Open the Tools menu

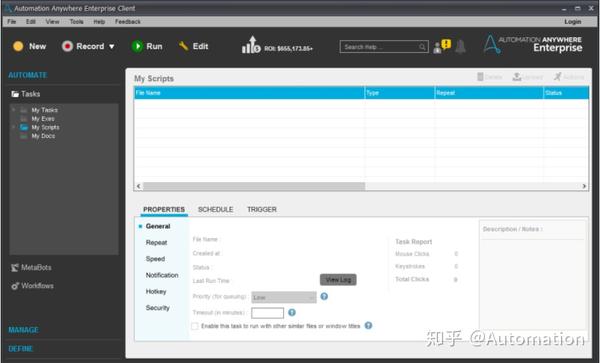tap(77, 22)
